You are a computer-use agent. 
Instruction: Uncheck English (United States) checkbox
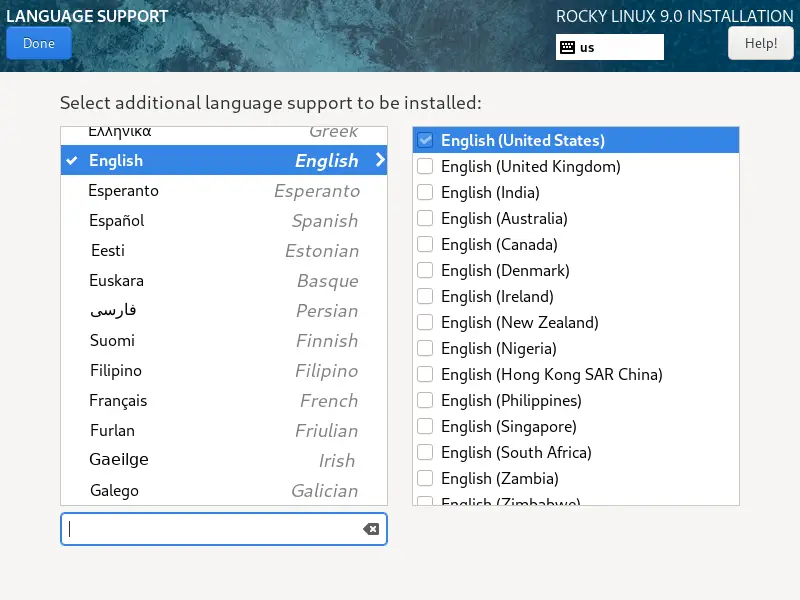(425, 140)
